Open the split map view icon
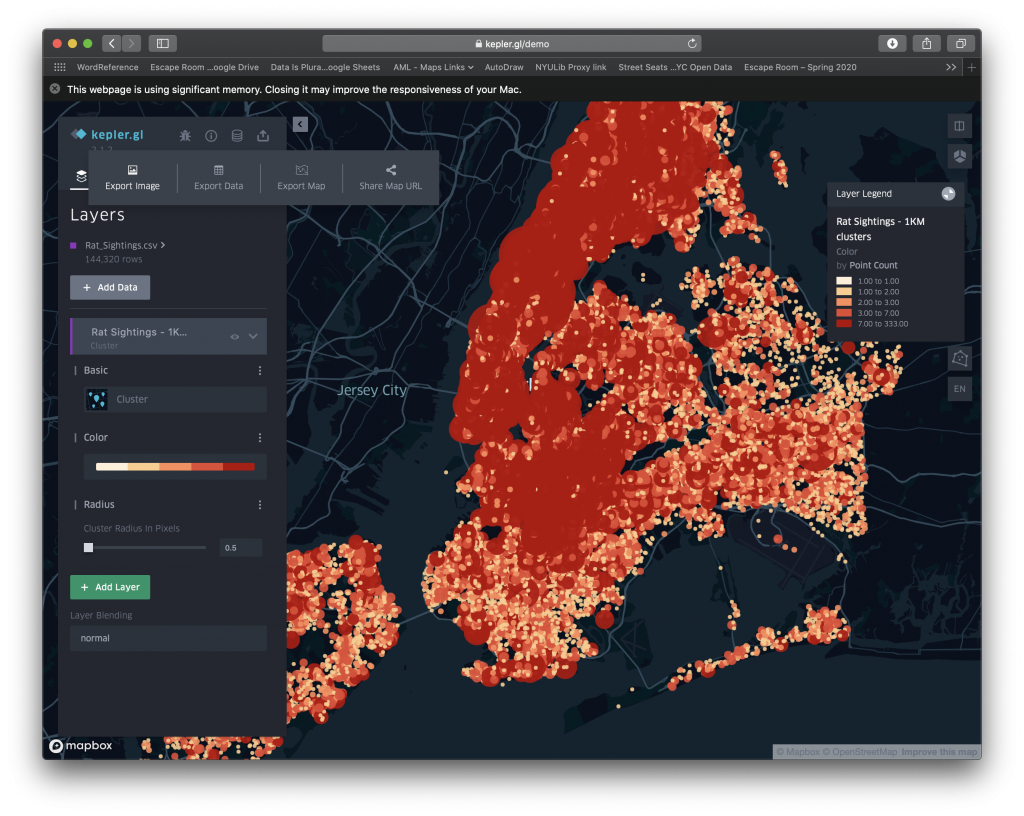The width and height of the screenshot is (1024, 816). (959, 125)
